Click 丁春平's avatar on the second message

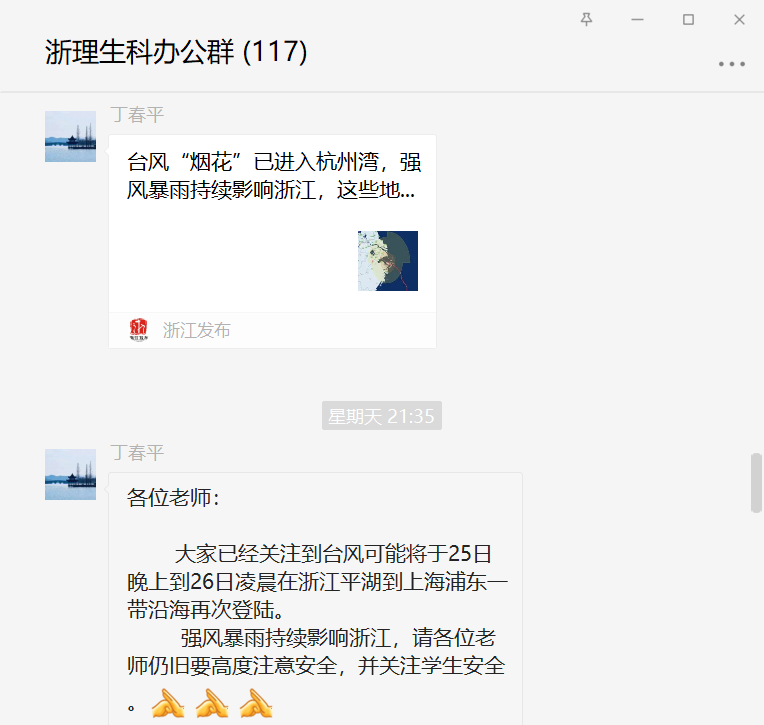(x=71, y=475)
